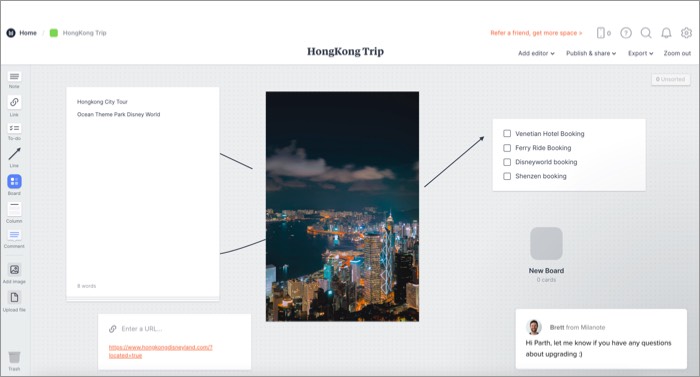Select the Link tool in sidebar
The image size is (700, 377).
[14, 102]
